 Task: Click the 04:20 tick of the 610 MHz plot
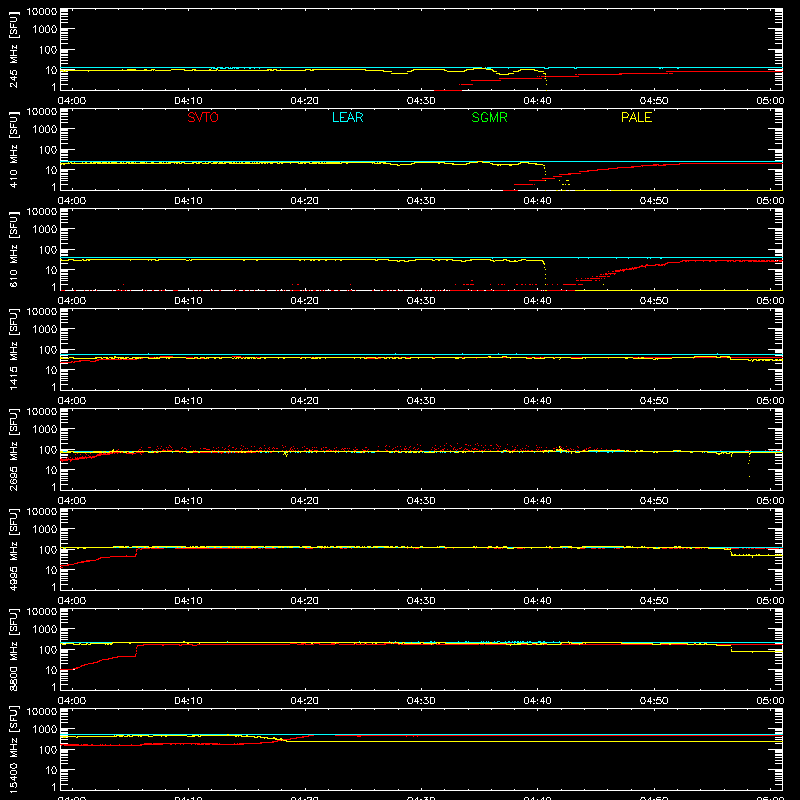[305, 301]
